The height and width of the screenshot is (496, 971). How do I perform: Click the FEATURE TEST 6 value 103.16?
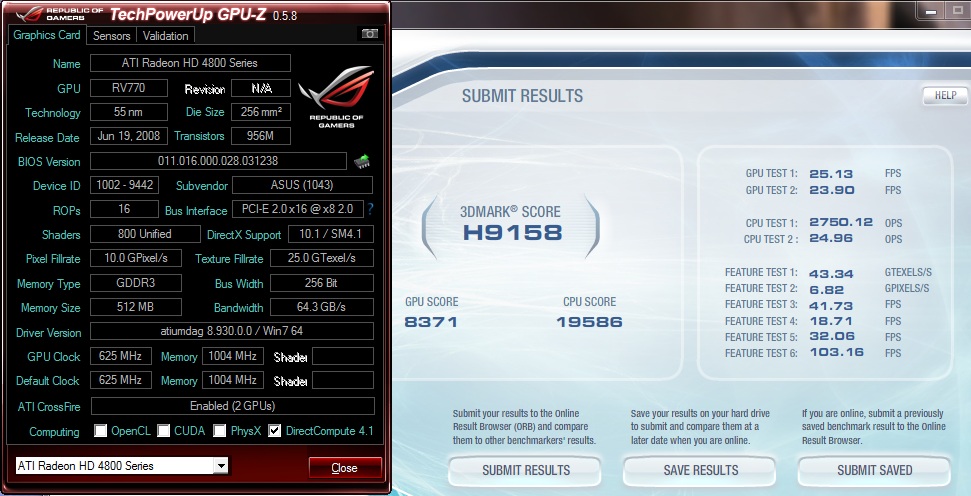click(x=837, y=352)
